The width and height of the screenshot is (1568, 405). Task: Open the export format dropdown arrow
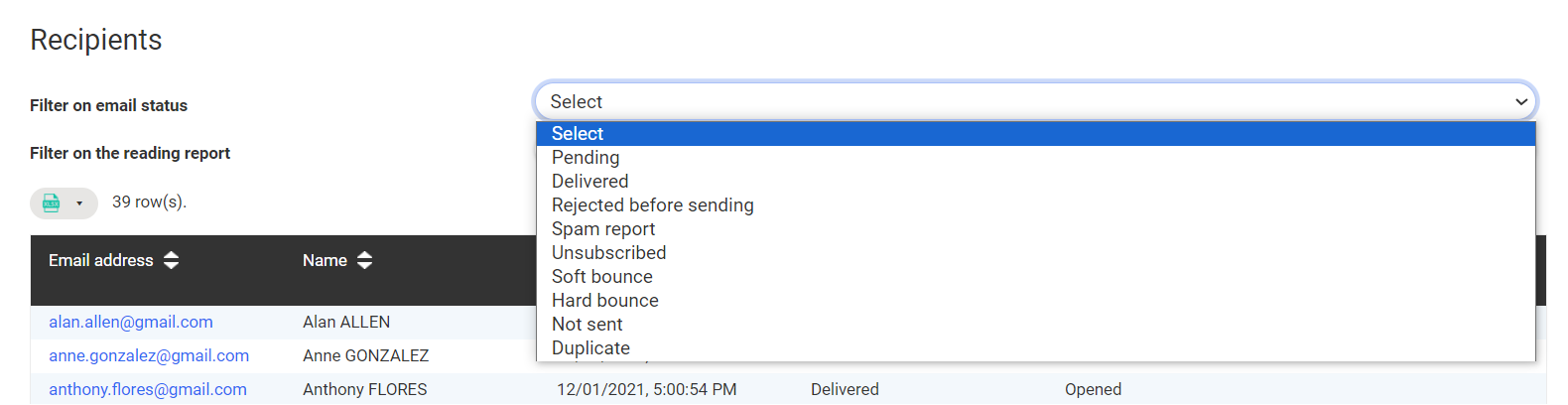(x=79, y=203)
